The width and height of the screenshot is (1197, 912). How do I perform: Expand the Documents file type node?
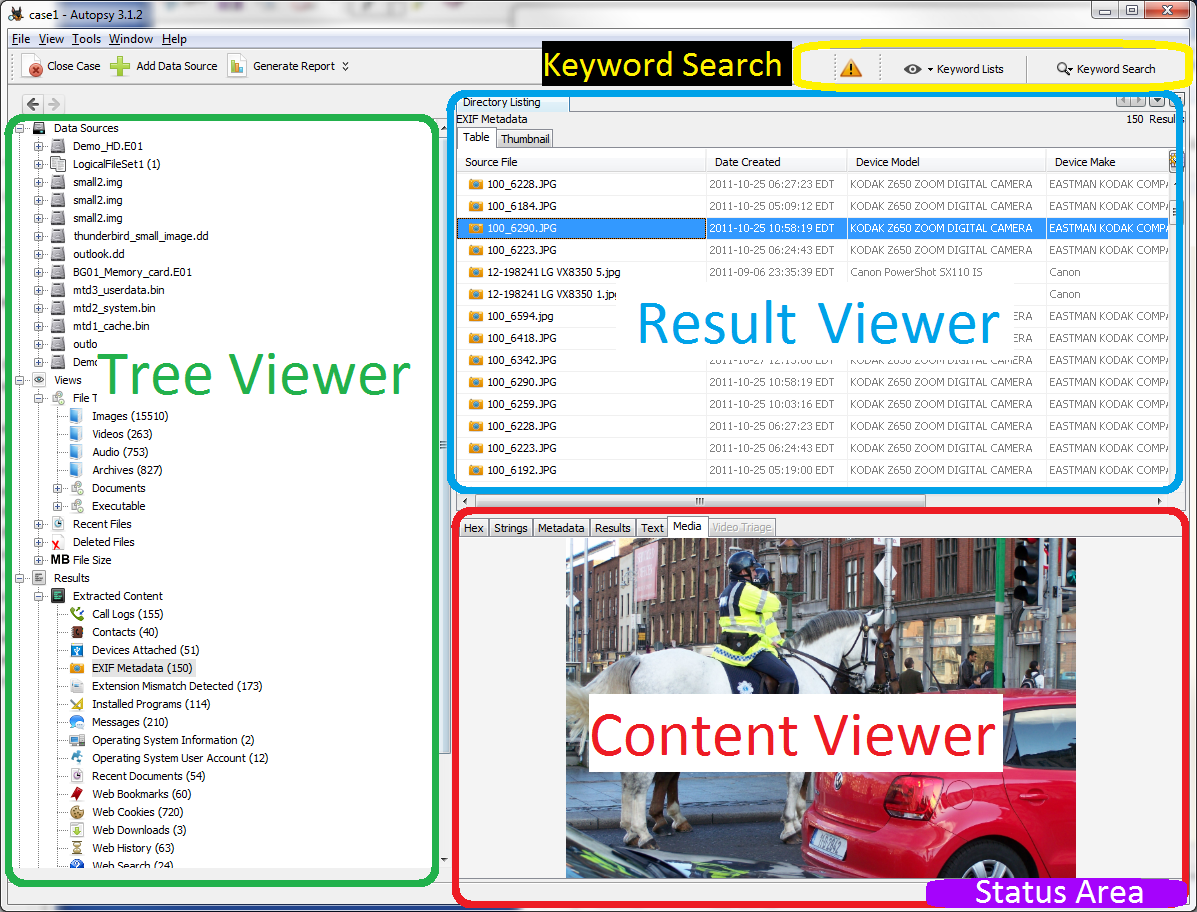[x=57, y=488]
